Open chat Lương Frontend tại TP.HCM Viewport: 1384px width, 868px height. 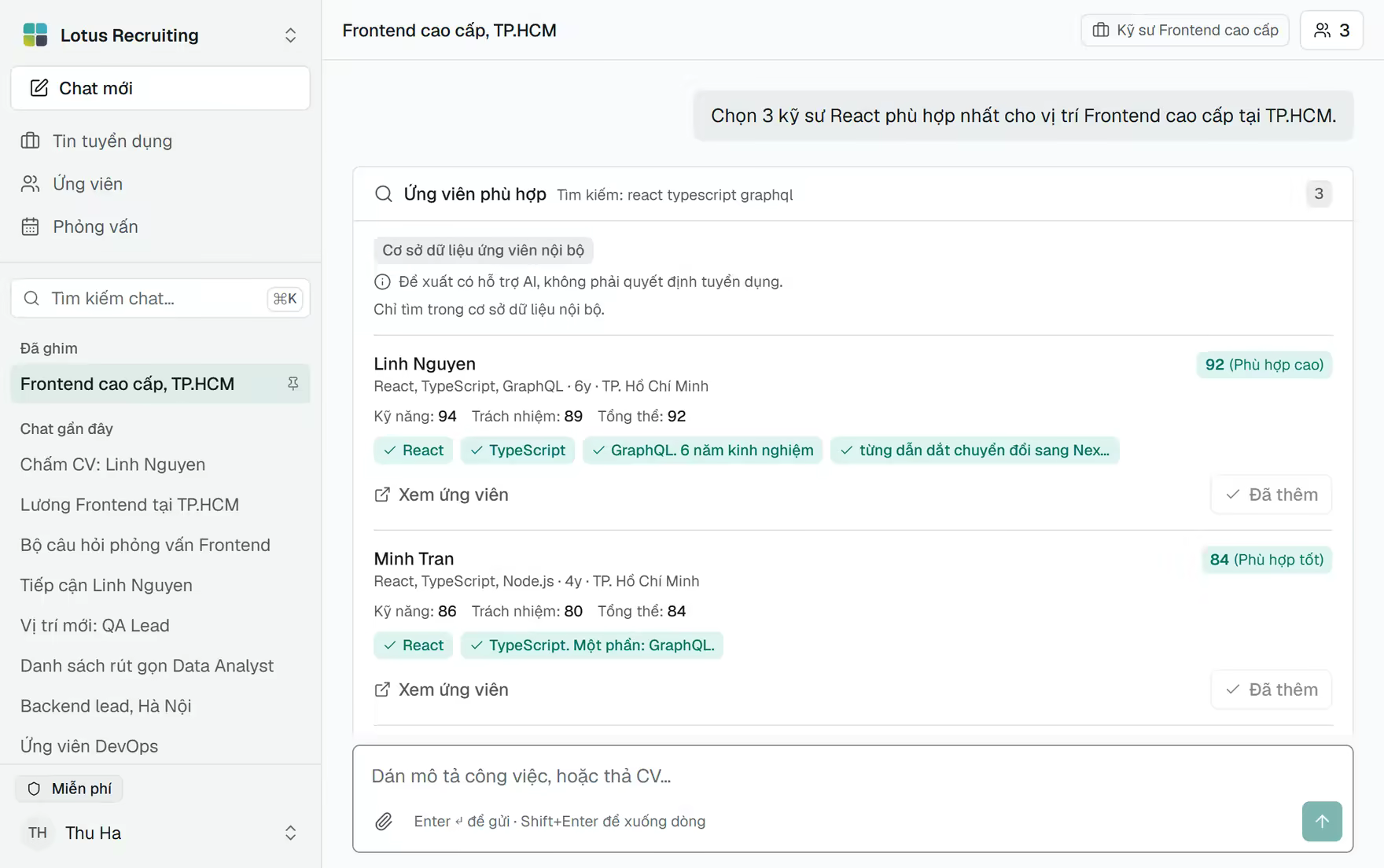(160, 505)
